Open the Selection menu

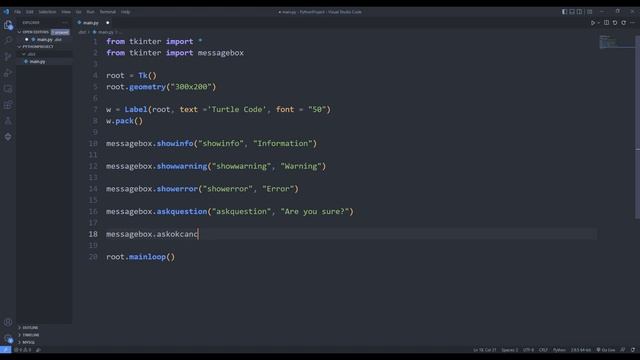[x=47, y=12]
